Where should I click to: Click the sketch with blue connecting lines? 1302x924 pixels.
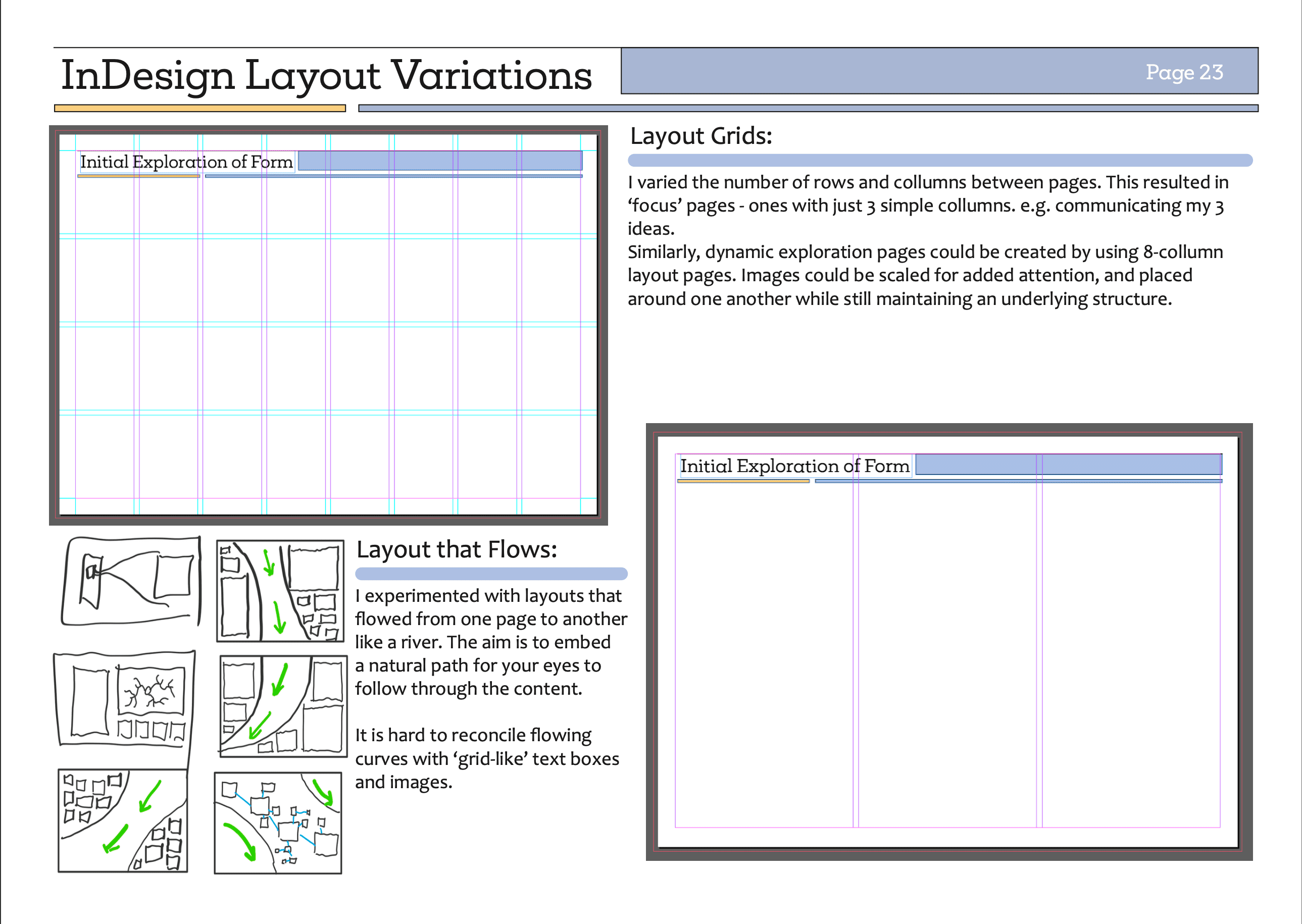pyautogui.click(x=278, y=823)
